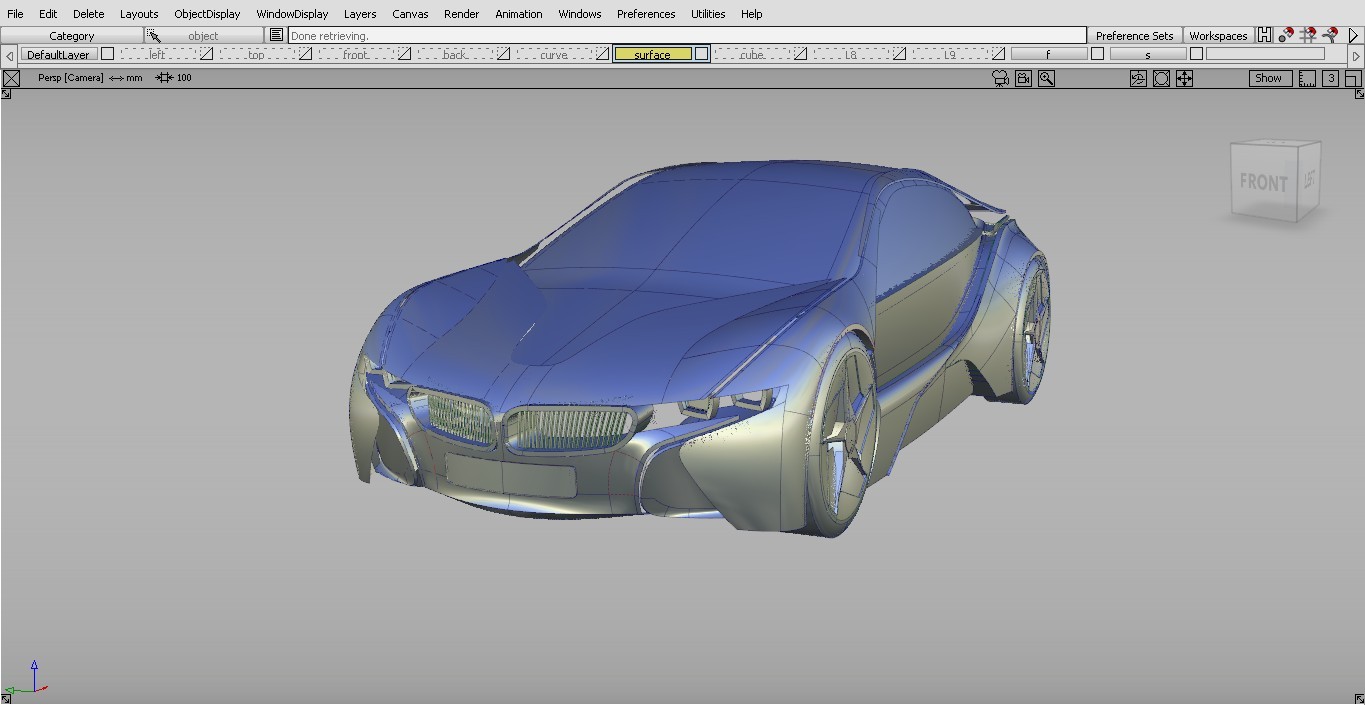This screenshot has height=705, width=1365.
Task: Open the Workspaces selector
Action: tap(1218, 35)
